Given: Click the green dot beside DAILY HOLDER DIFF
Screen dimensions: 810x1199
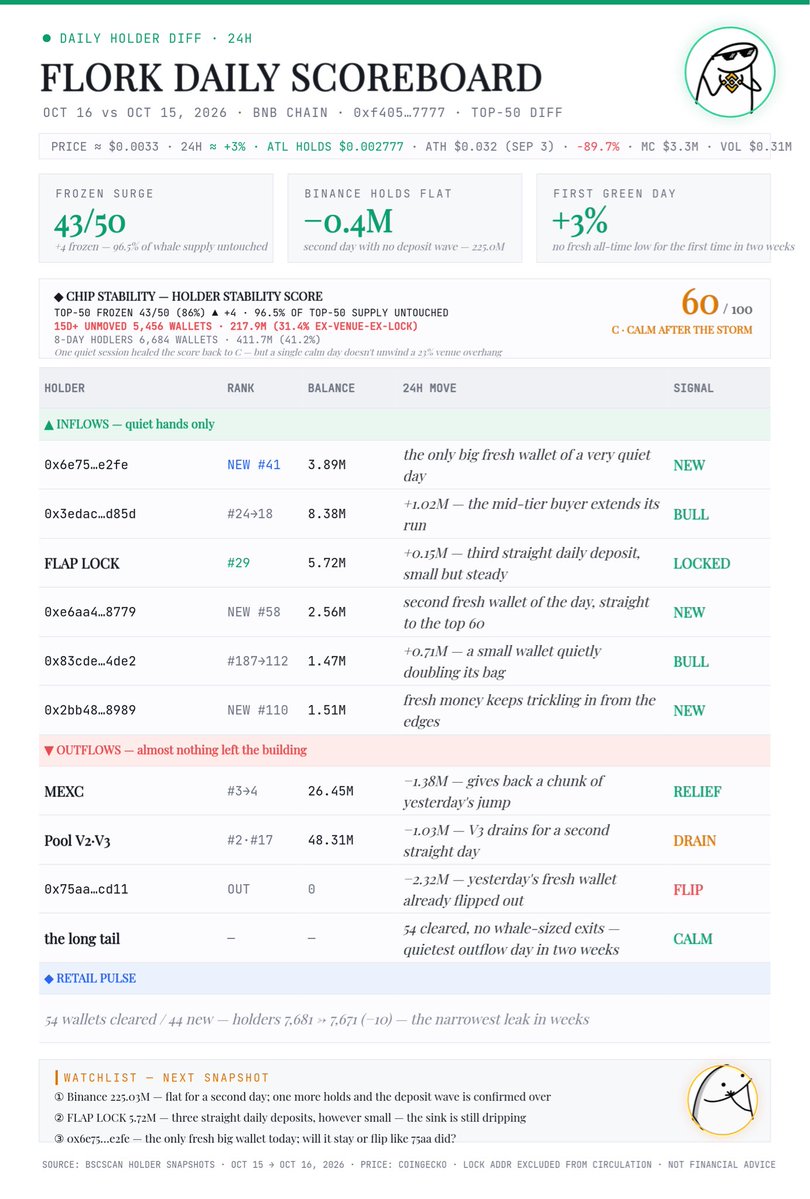Looking at the screenshot, I should [47, 37].
